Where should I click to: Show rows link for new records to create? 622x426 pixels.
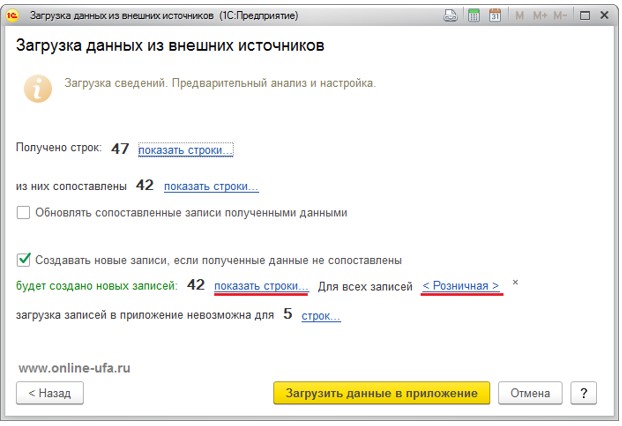coord(261,286)
